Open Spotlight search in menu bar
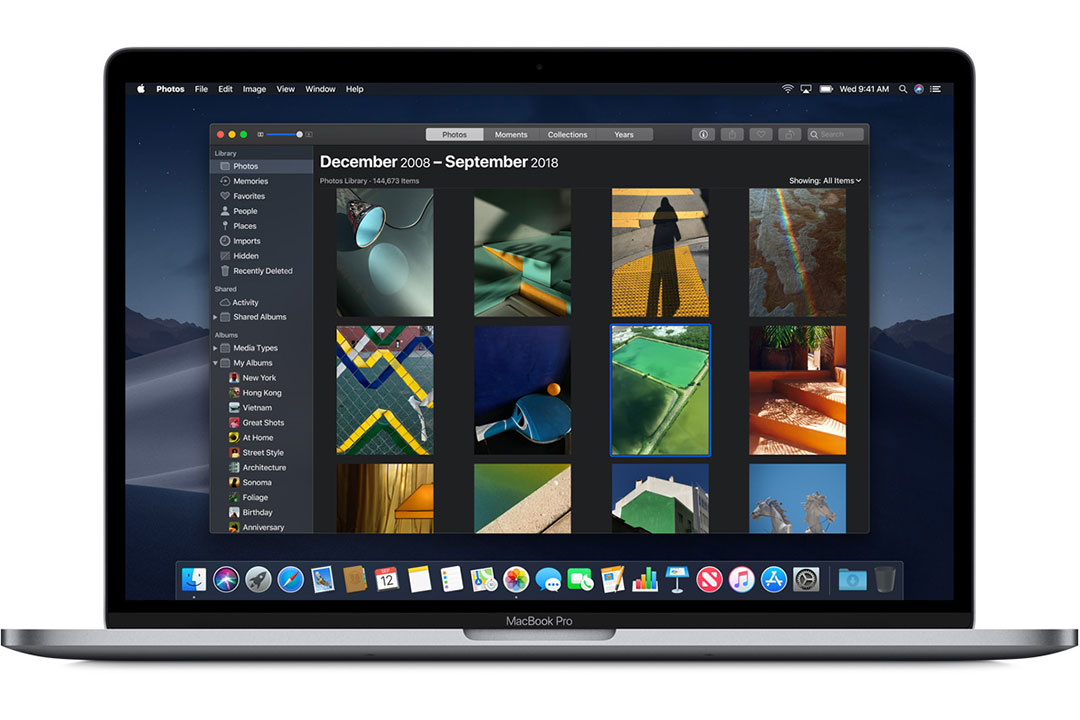 click(902, 89)
